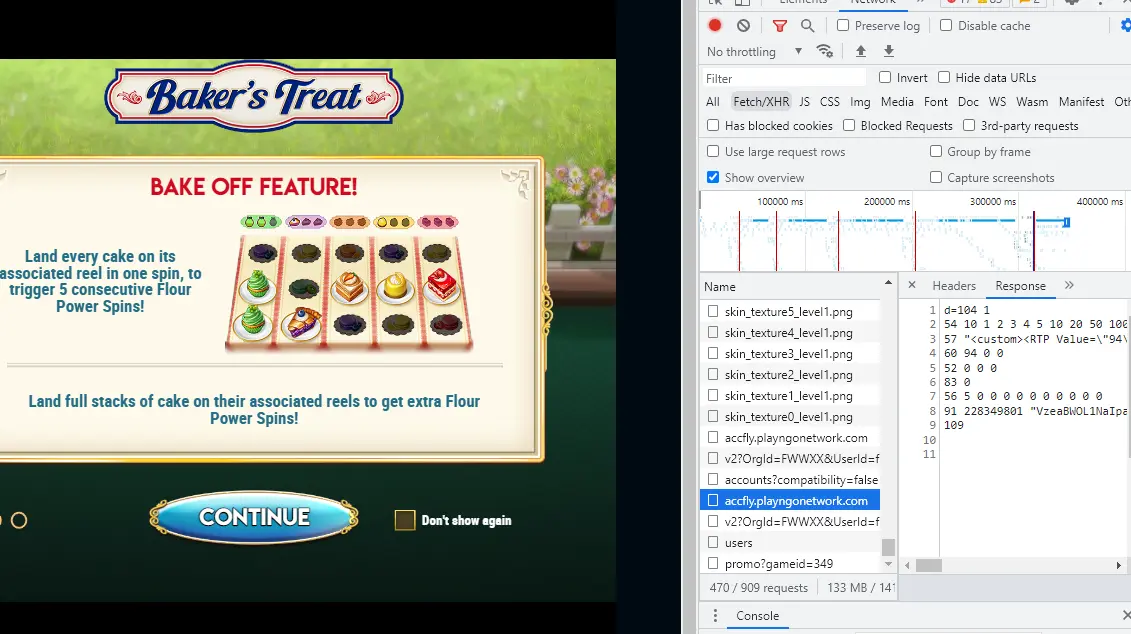This screenshot has width=1131, height=634.
Task: Enable Group by frame
Action: [x=936, y=151]
